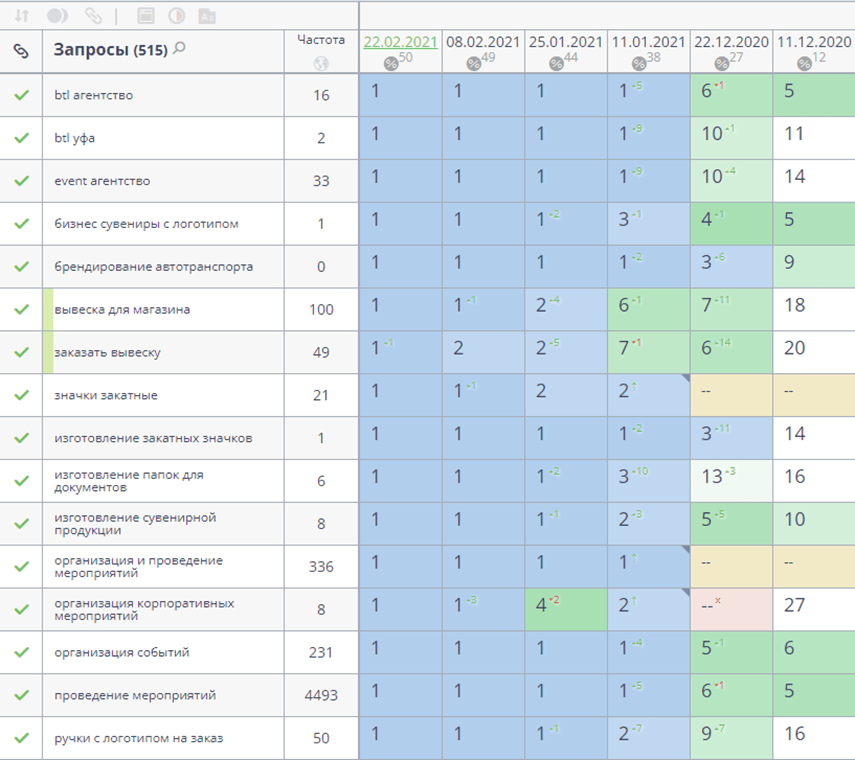Click the chain link column header icon

pyautogui.click(x=21, y=51)
